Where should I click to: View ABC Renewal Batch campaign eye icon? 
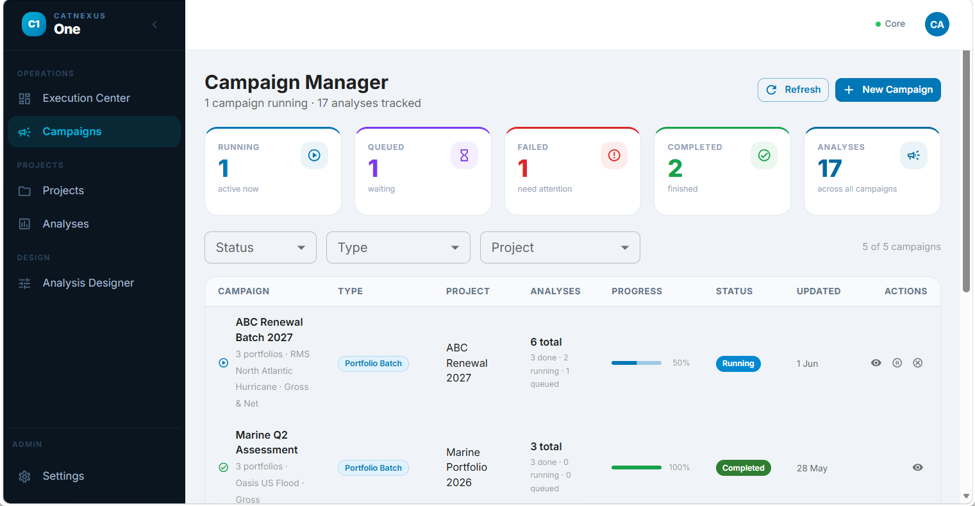[x=876, y=363]
